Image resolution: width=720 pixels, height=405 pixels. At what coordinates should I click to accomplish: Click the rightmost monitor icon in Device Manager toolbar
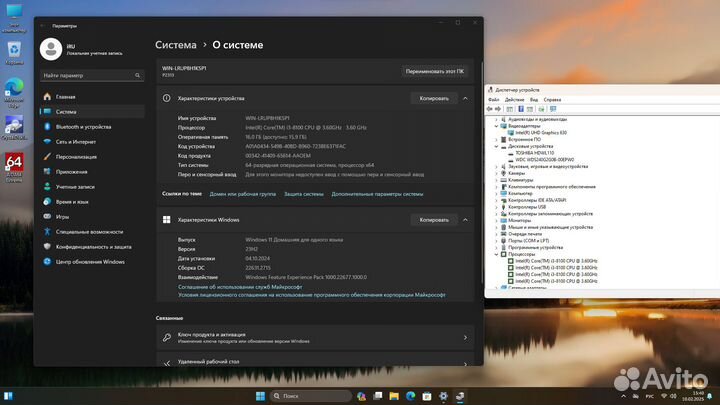pos(553,109)
